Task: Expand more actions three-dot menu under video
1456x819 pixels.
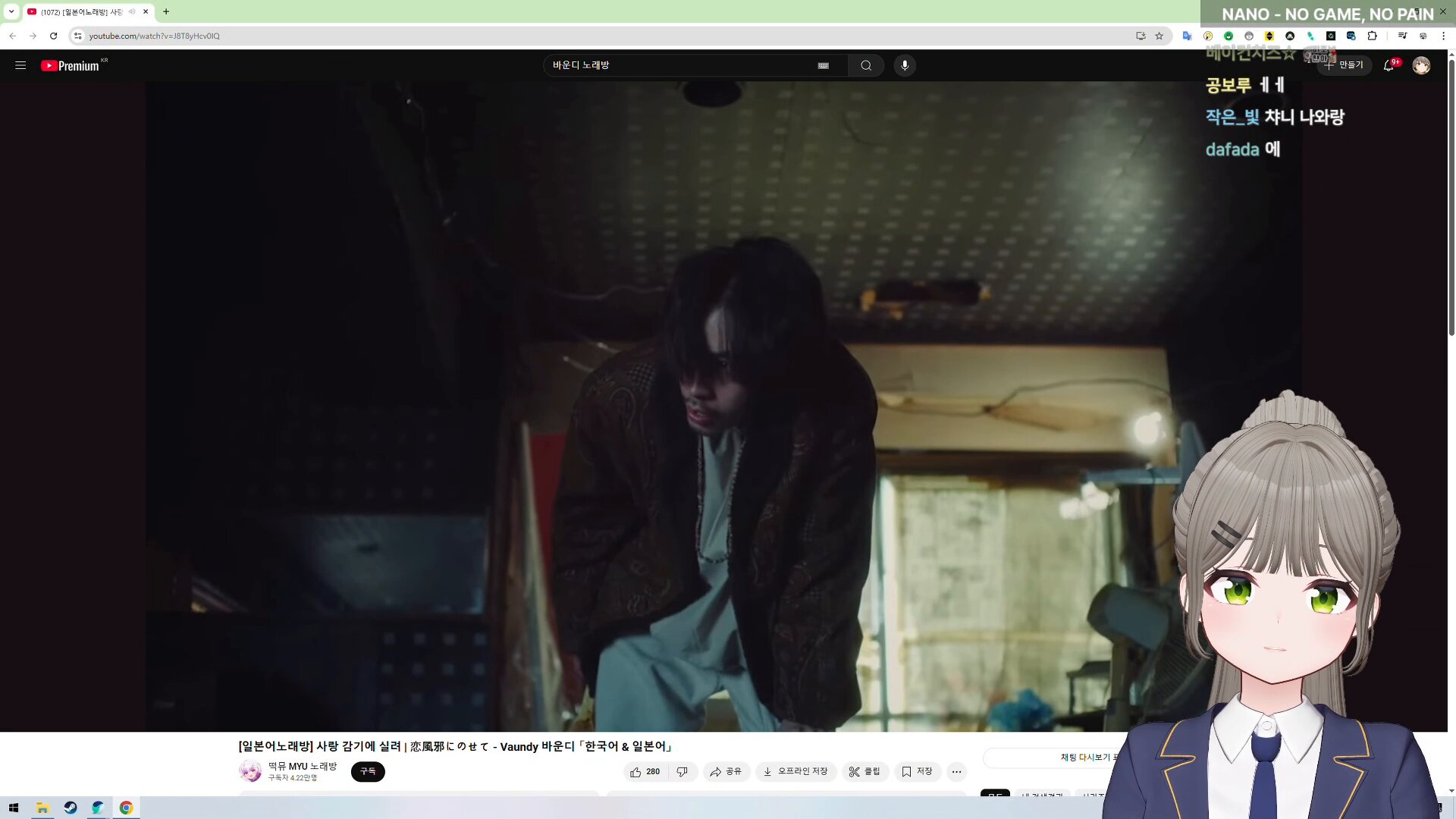Action: 956,771
